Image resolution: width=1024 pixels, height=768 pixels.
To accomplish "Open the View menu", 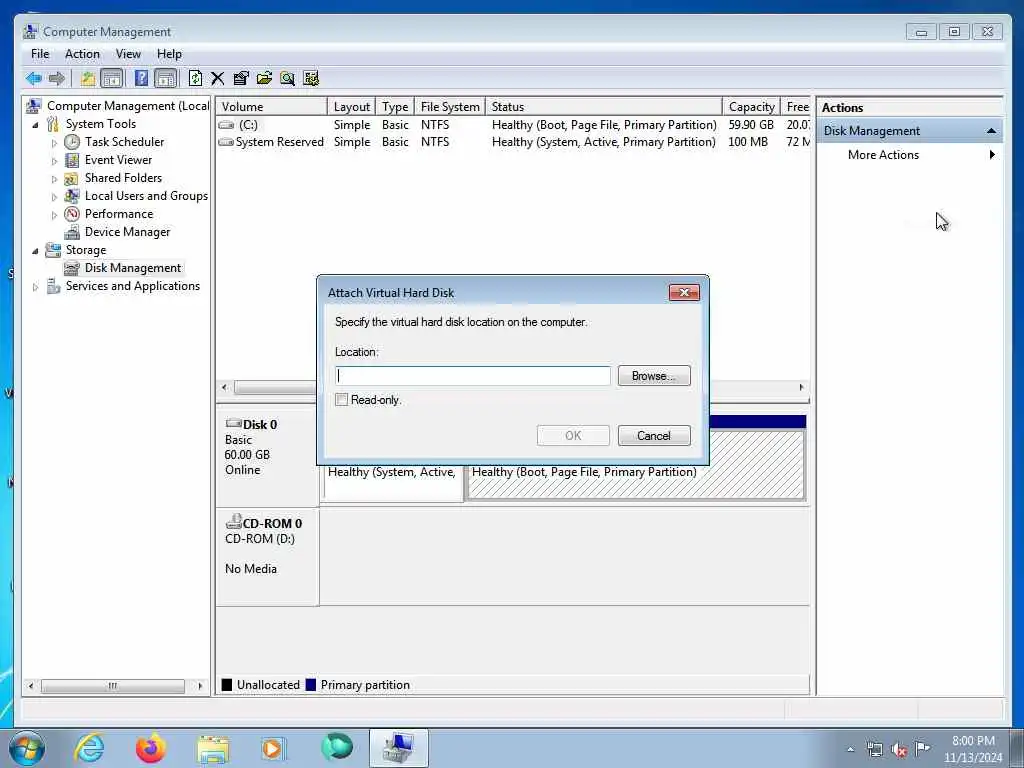I will click(x=128, y=54).
